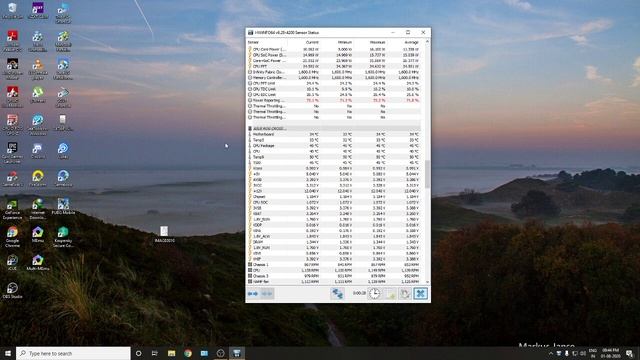Click the Average column header
The height and width of the screenshot is (360, 640).
[x=411, y=42]
